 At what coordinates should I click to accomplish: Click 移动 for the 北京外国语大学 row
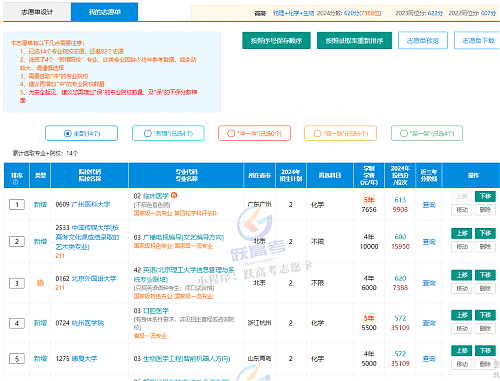[x=462, y=288]
